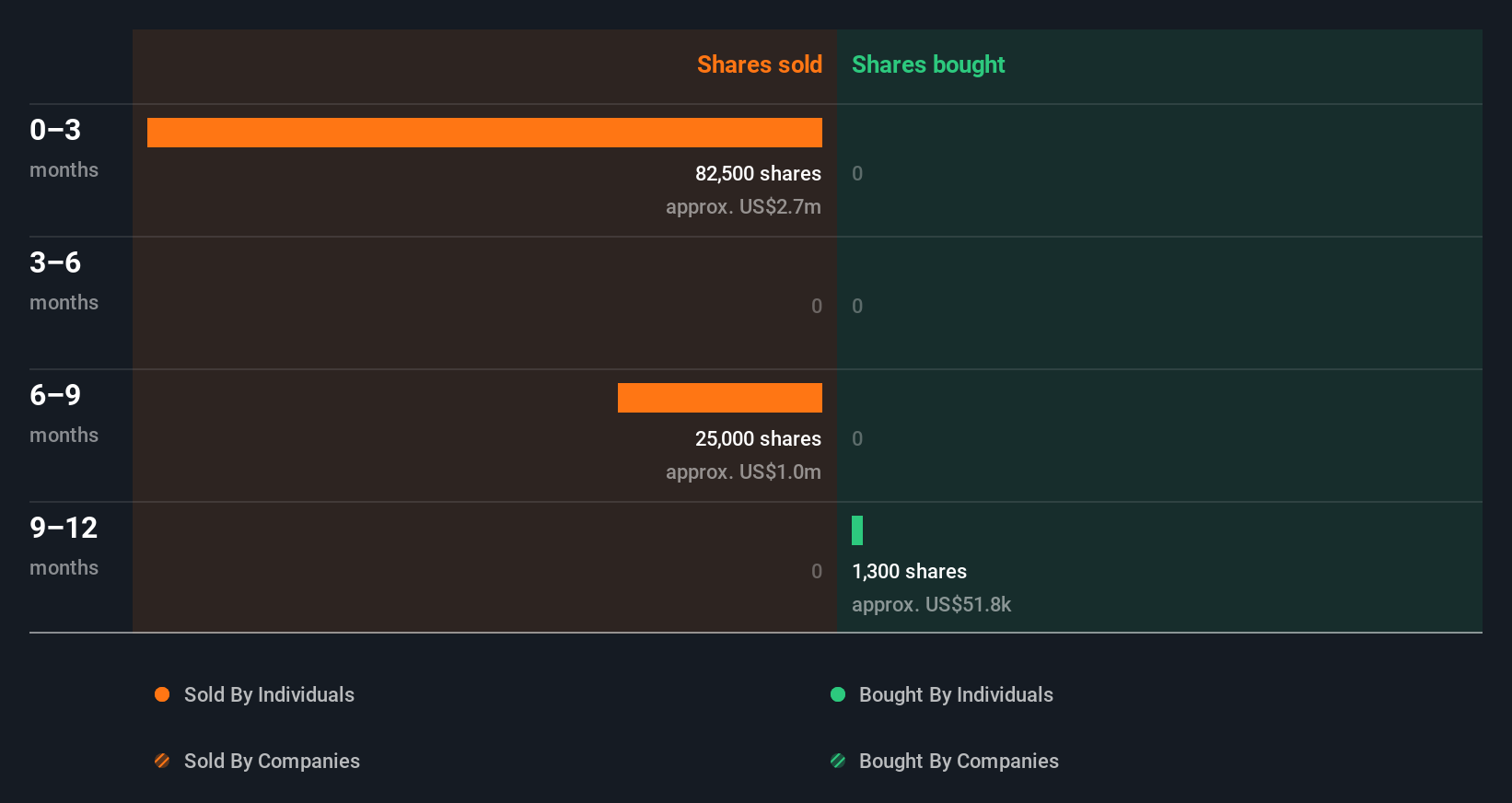
Task: Click the 82,500 shares value
Action: point(758,173)
